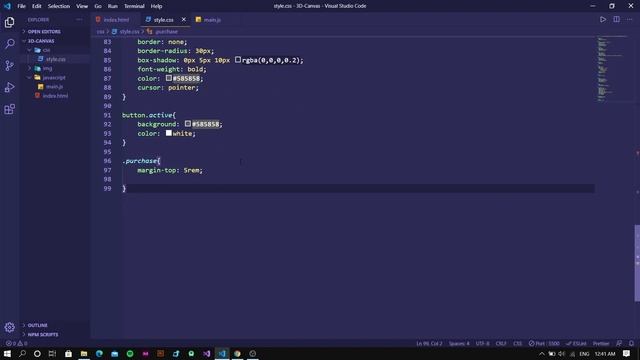
Task: Expand the img folder
Action: (47, 68)
